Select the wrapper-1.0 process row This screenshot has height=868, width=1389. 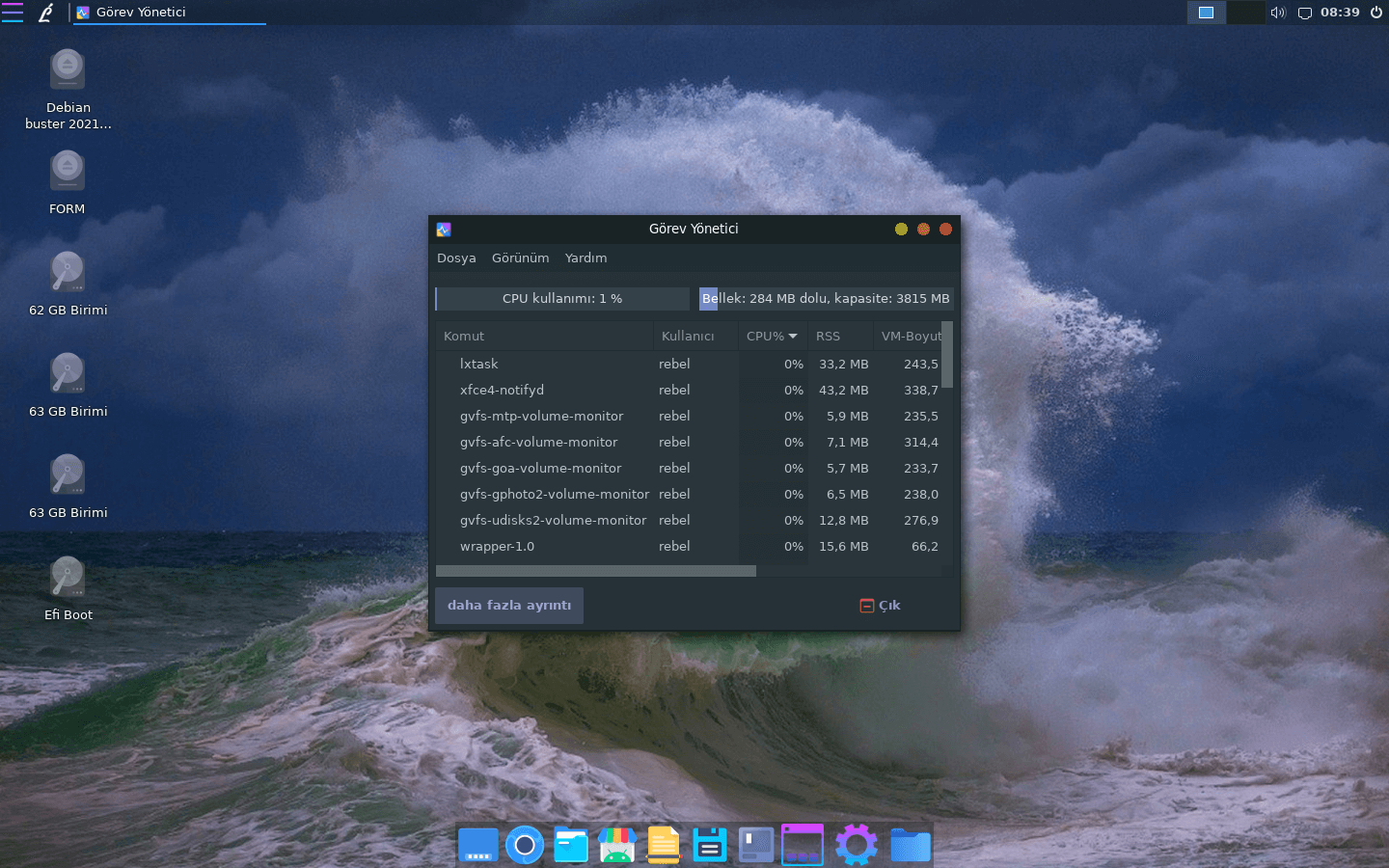point(689,547)
